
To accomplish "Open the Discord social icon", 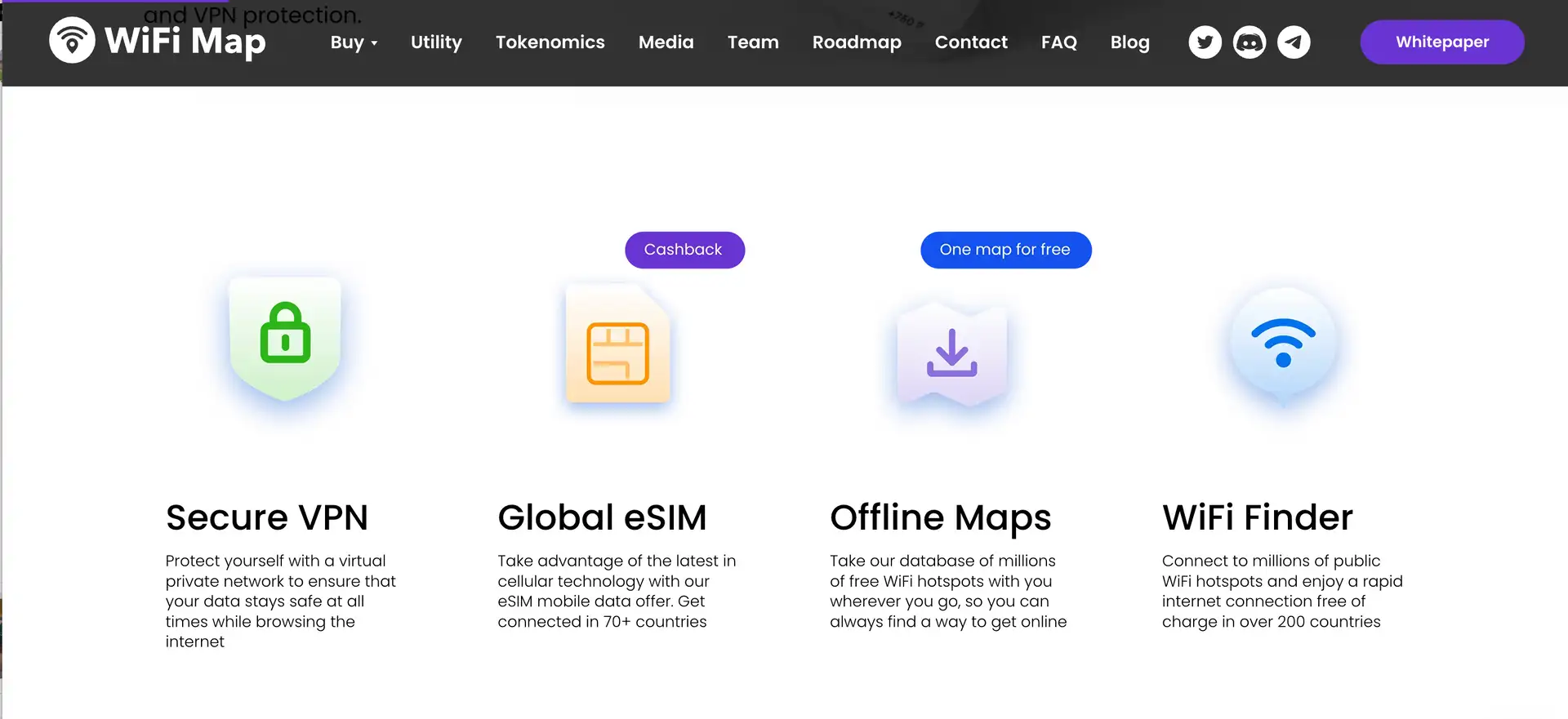I will pyautogui.click(x=1249, y=42).
